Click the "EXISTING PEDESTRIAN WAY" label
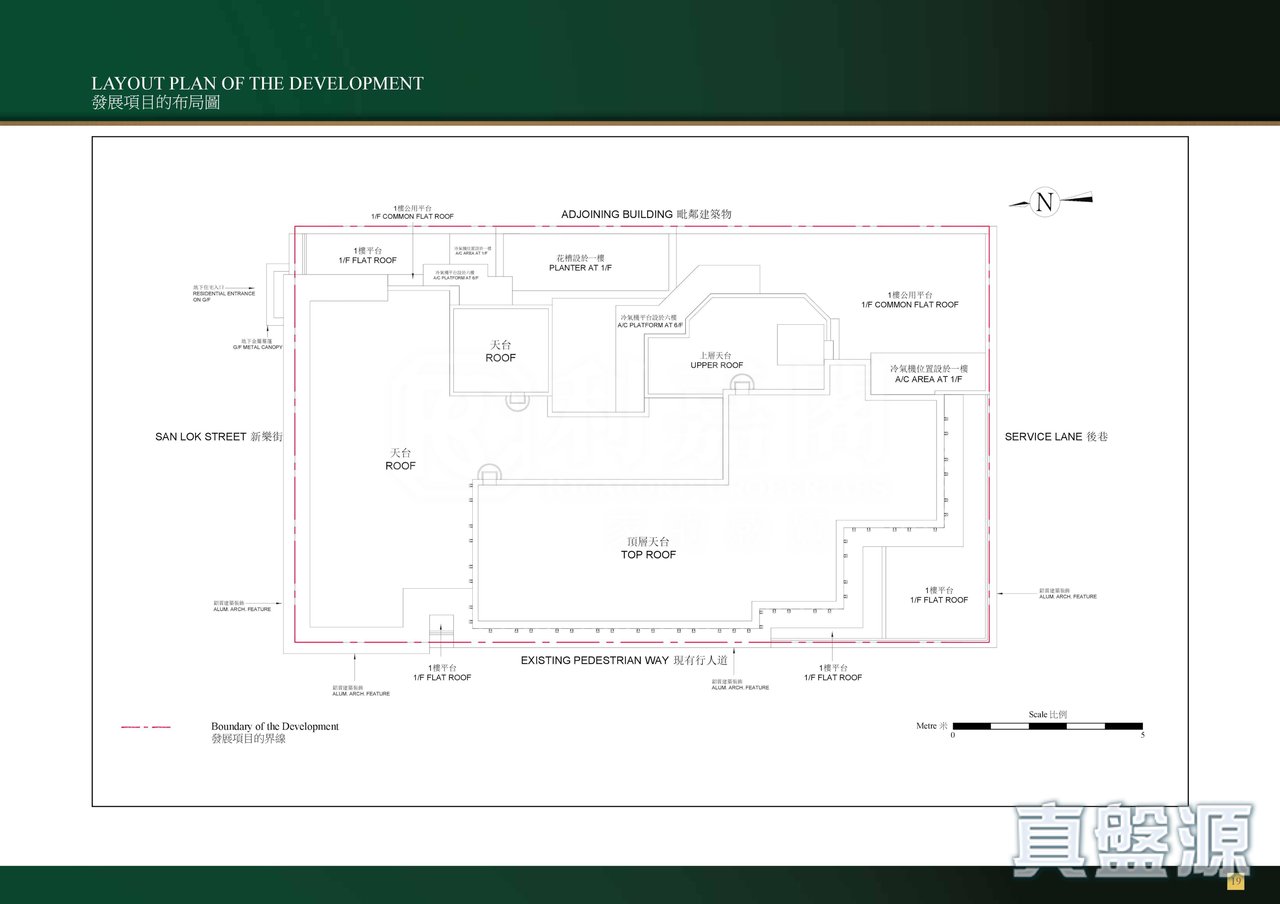Viewport: 1280px width, 904px height. point(595,661)
